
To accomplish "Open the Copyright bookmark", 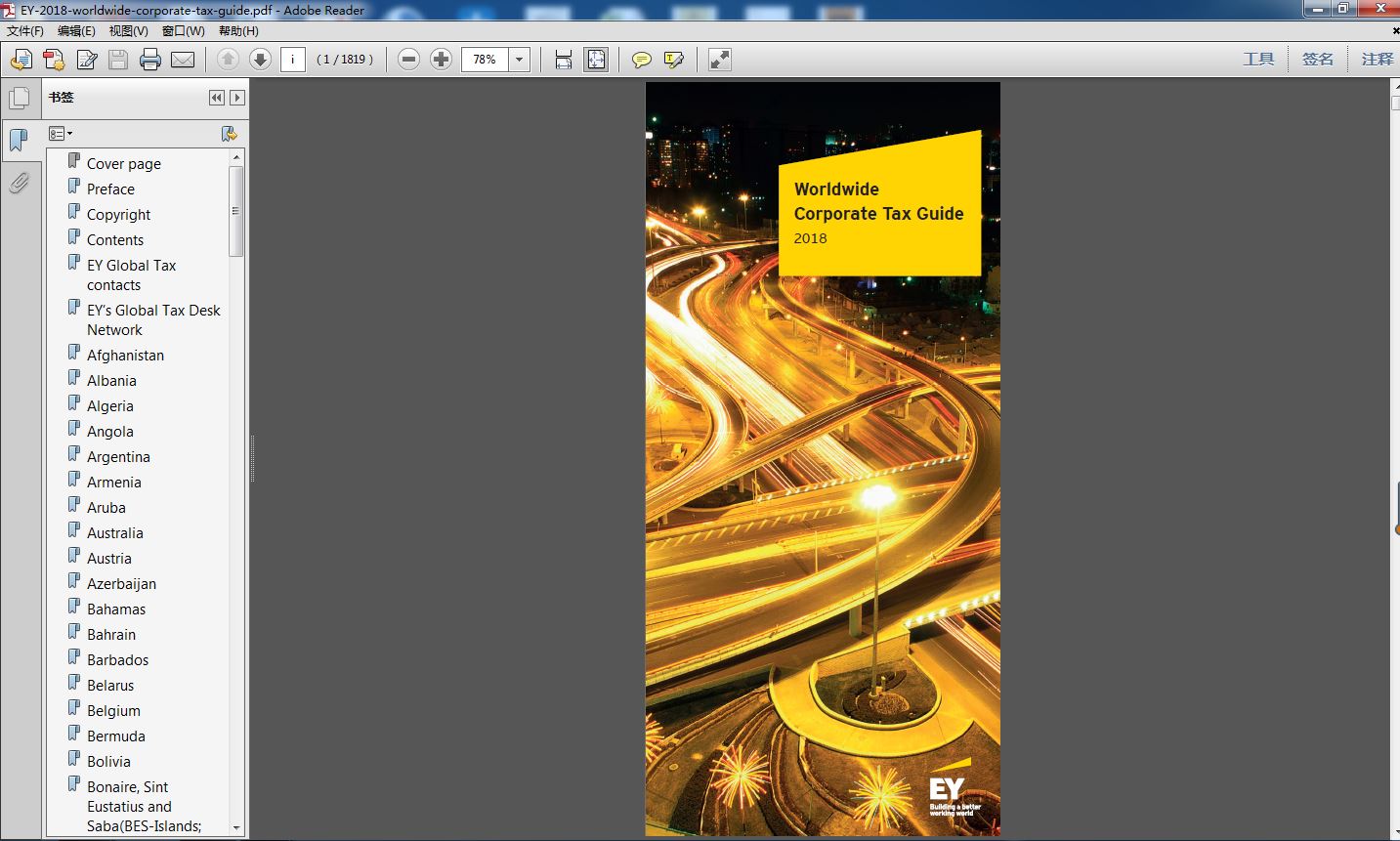I will coord(118,215).
